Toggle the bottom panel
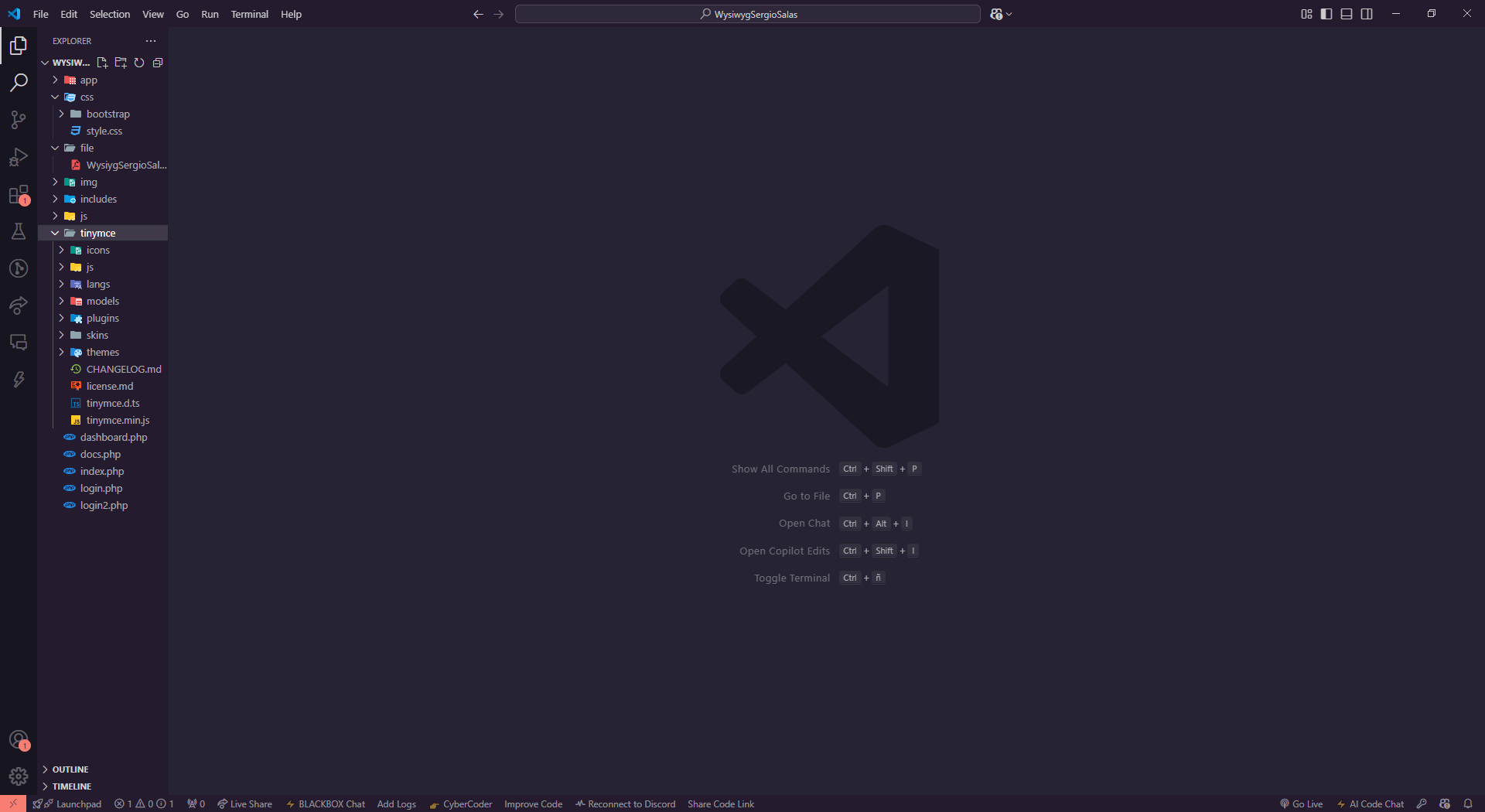Screen dimensions: 1485x812 click(x=1347, y=14)
